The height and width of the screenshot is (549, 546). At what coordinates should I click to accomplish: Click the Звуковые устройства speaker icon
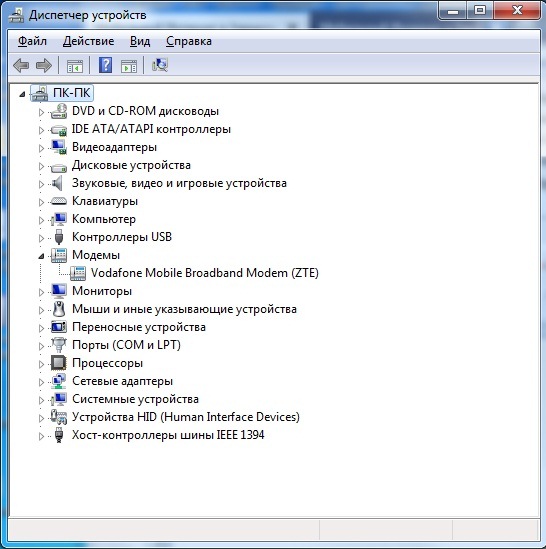[58, 183]
